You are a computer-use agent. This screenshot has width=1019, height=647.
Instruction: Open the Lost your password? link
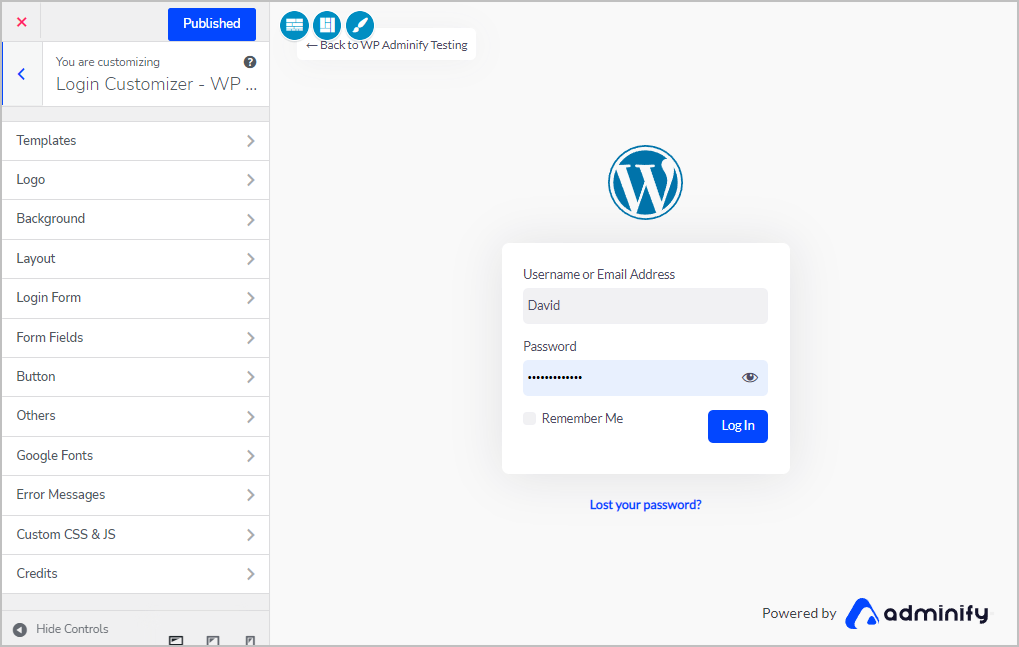coord(645,505)
